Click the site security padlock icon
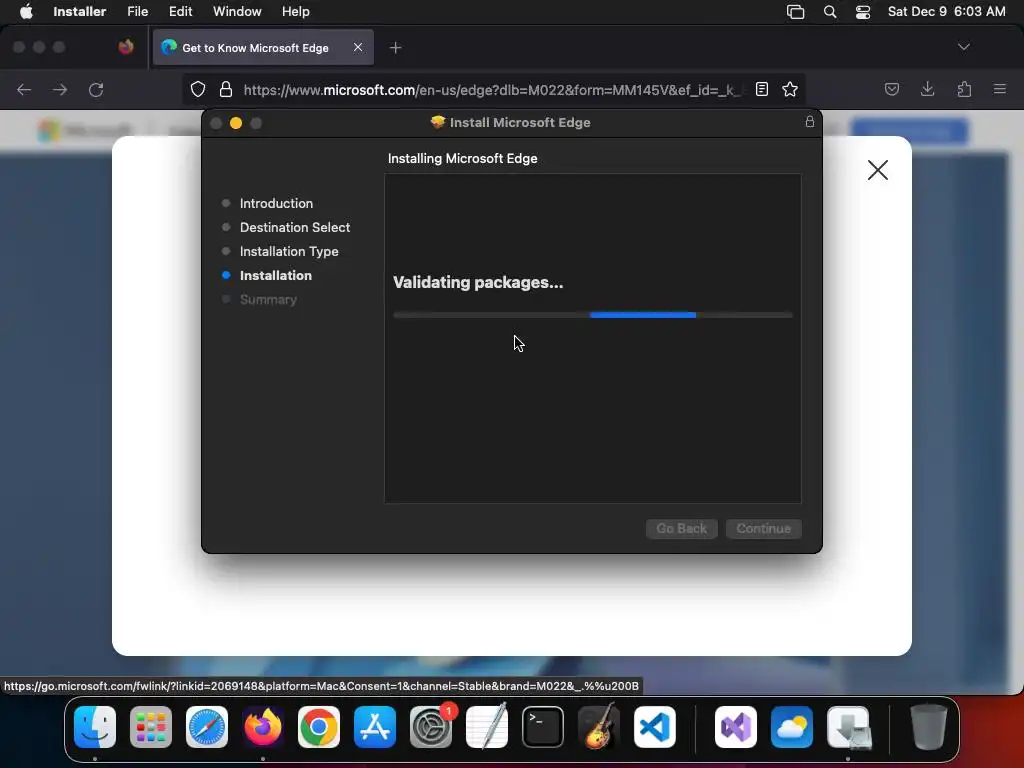This screenshot has height=768, width=1024. (x=226, y=89)
